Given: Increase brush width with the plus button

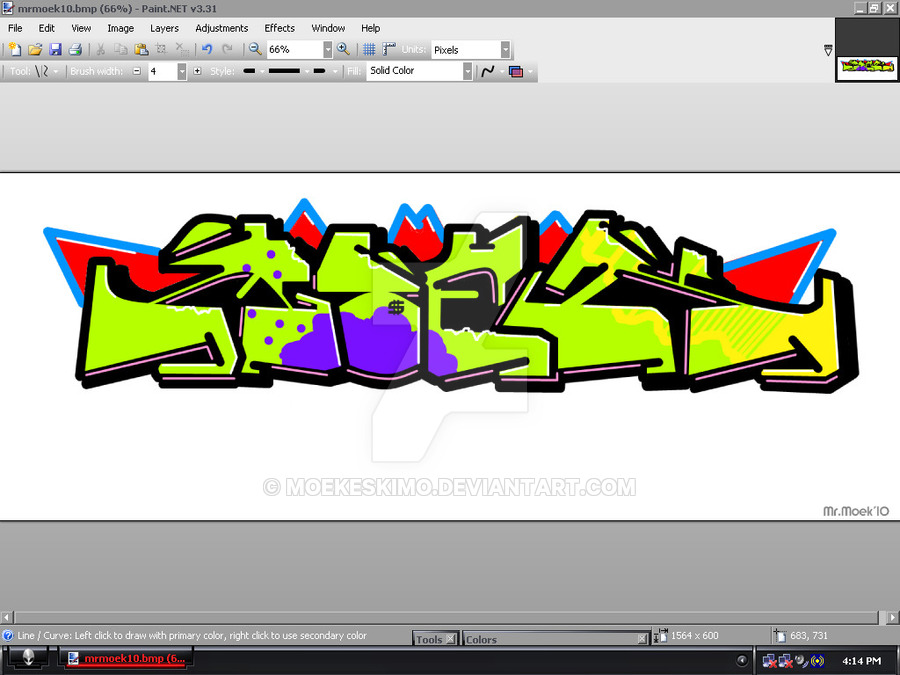Looking at the screenshot, I should point(197,71).
